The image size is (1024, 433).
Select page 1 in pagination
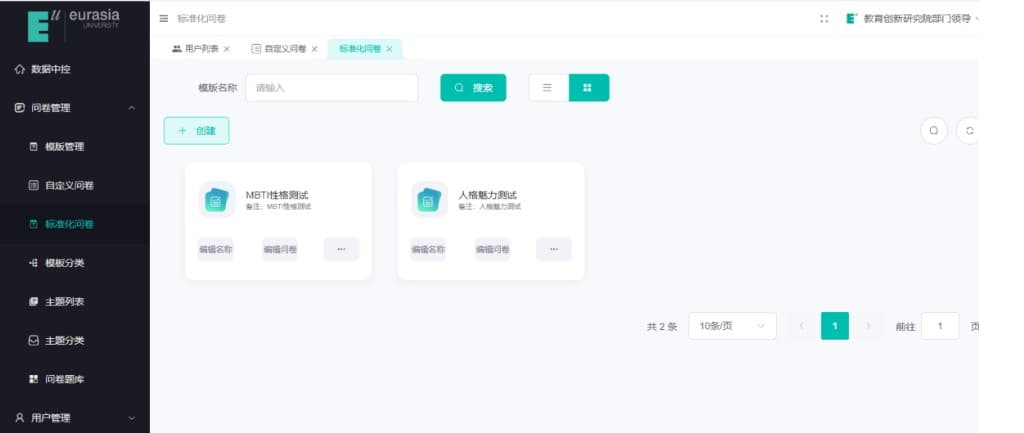click(835, 326)
